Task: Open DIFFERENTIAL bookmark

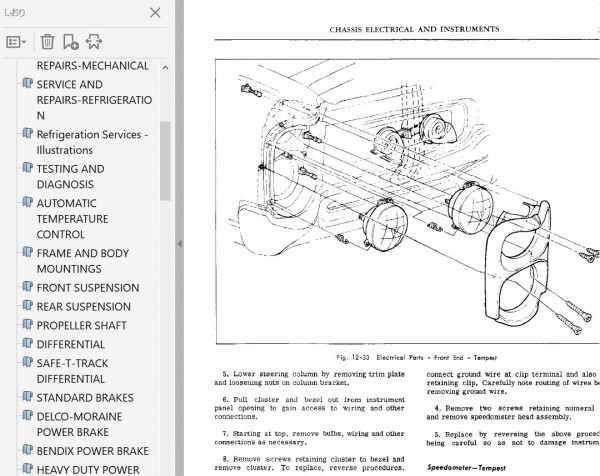Action: (x=70, y=344)
